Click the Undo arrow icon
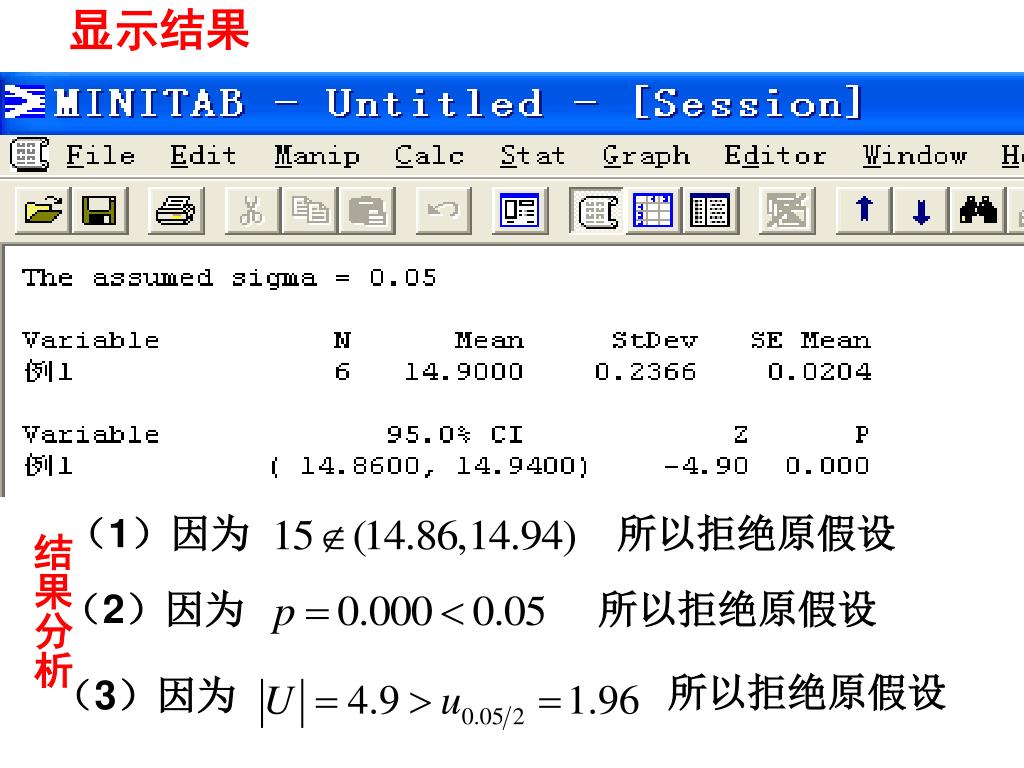Viewport: 1024px width, 768px height. [443, 210]
